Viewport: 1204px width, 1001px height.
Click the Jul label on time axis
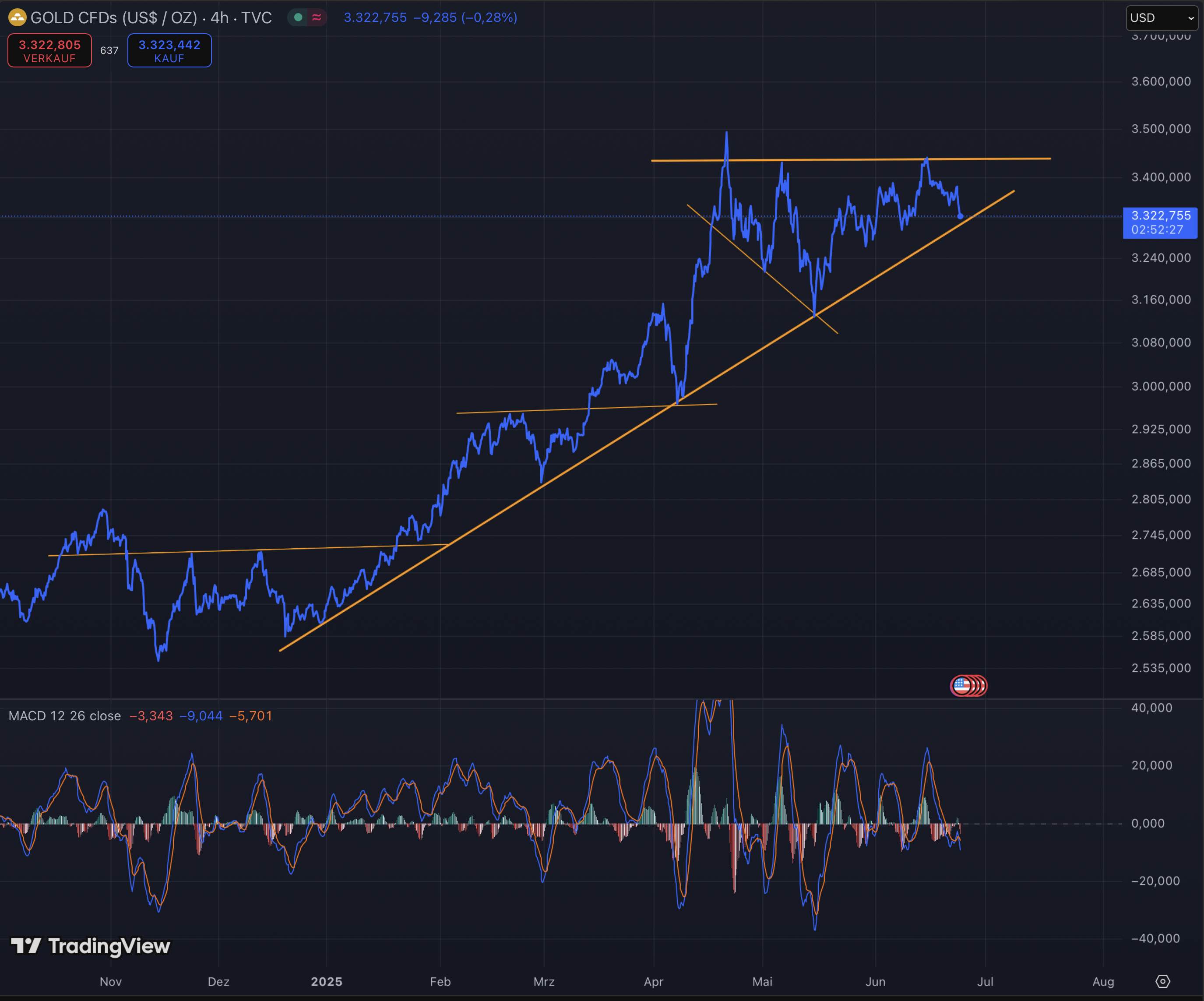click(985, 981)
